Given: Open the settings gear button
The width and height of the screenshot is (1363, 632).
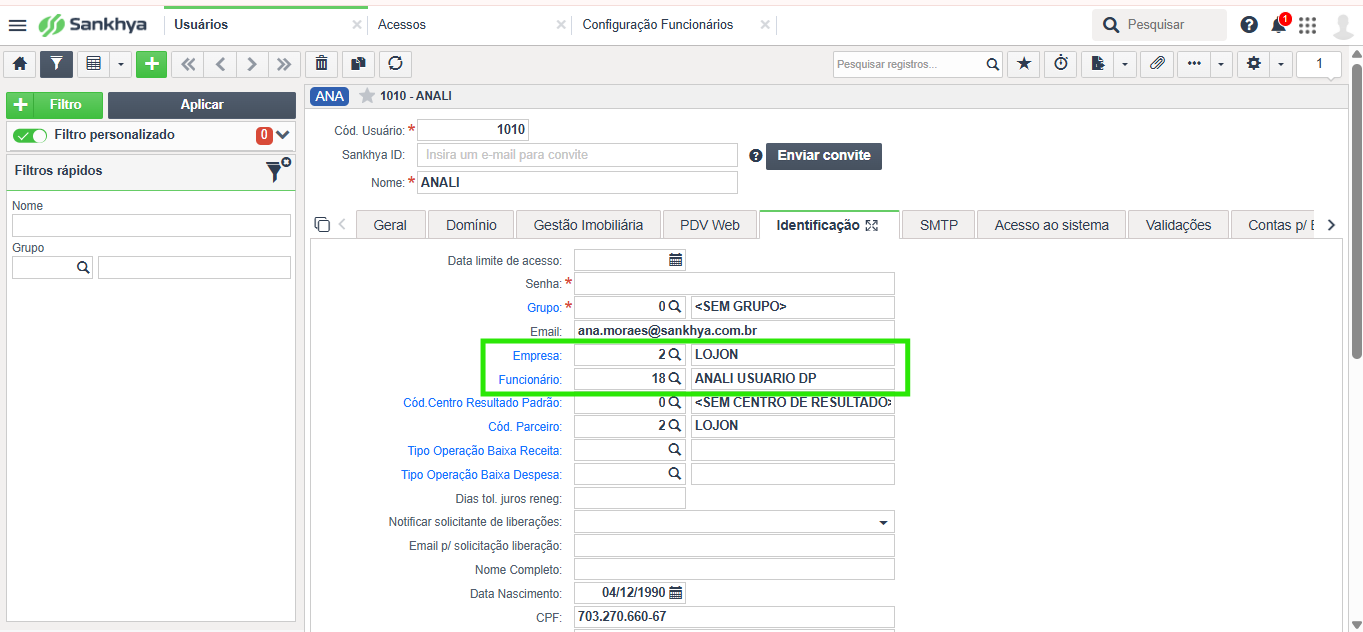Looking at the screenshot, I should (1254, 64).
